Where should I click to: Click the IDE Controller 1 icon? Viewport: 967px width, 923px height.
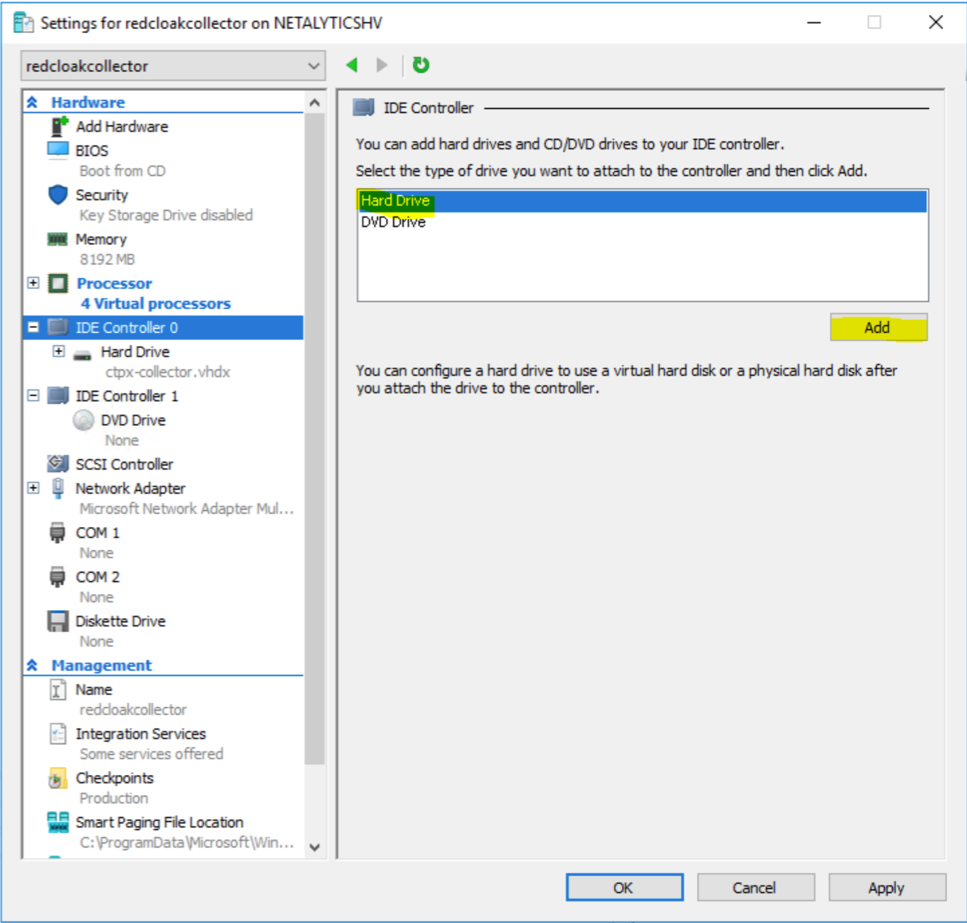tap(58, 395)
